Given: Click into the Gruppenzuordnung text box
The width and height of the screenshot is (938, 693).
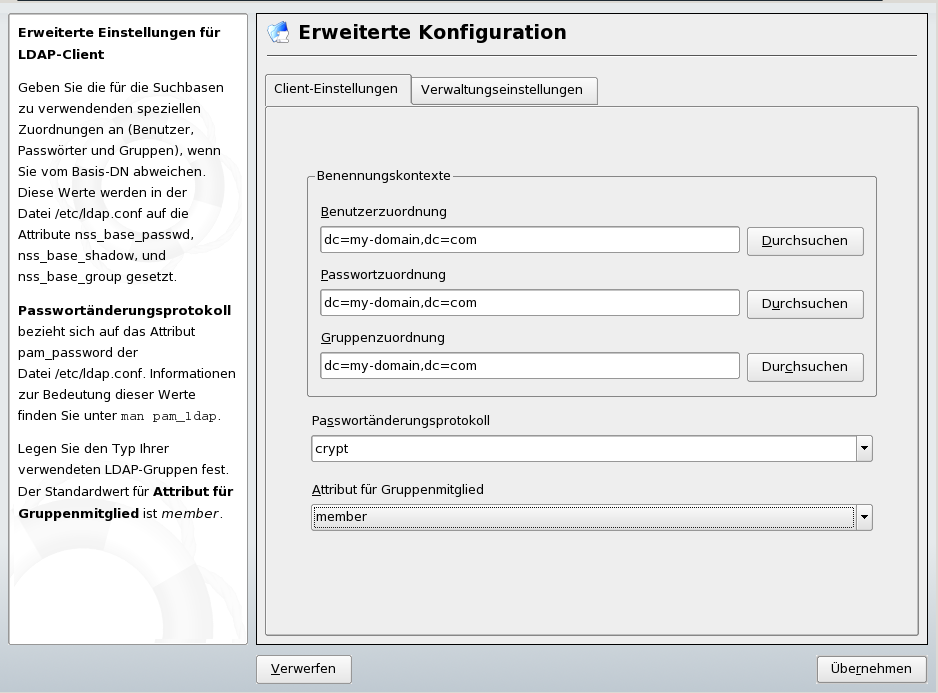Looking at the screenshot, I should pos(530,366).
